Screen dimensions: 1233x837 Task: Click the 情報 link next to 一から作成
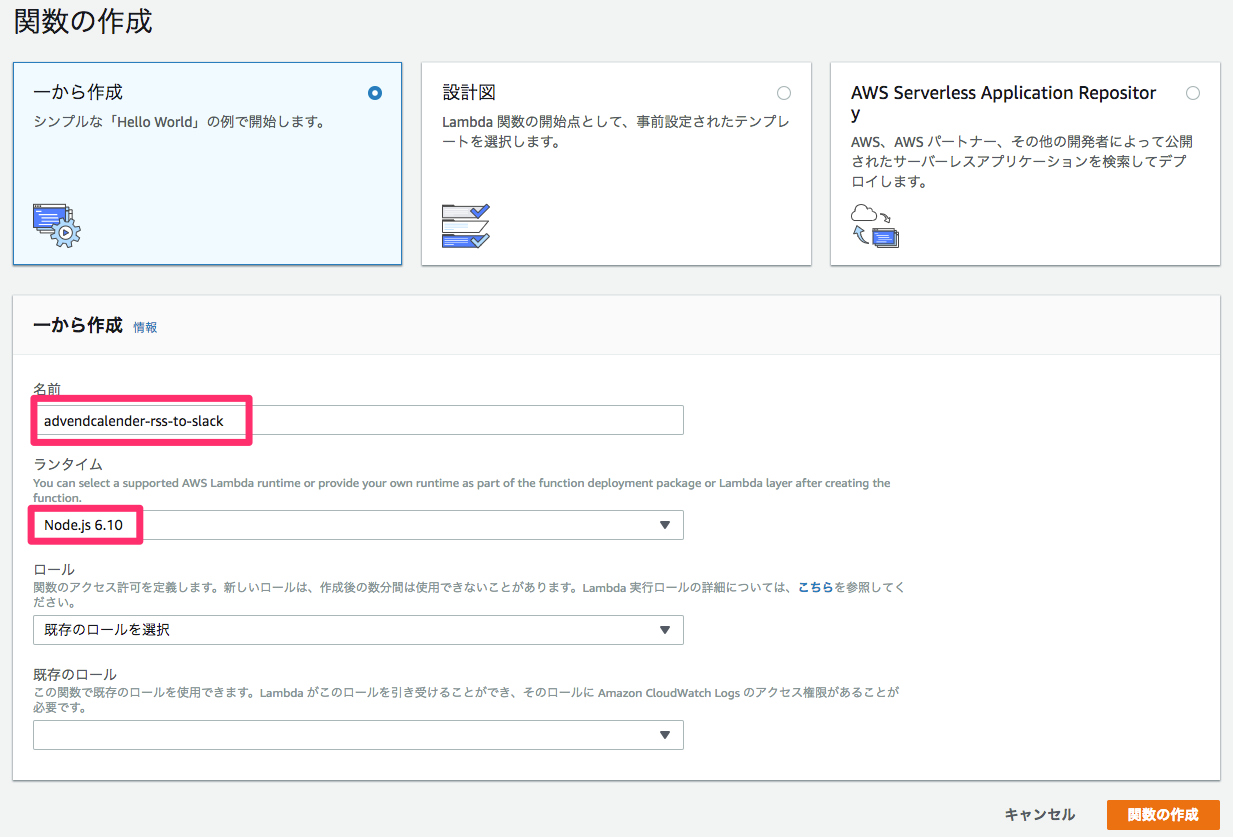145,327
